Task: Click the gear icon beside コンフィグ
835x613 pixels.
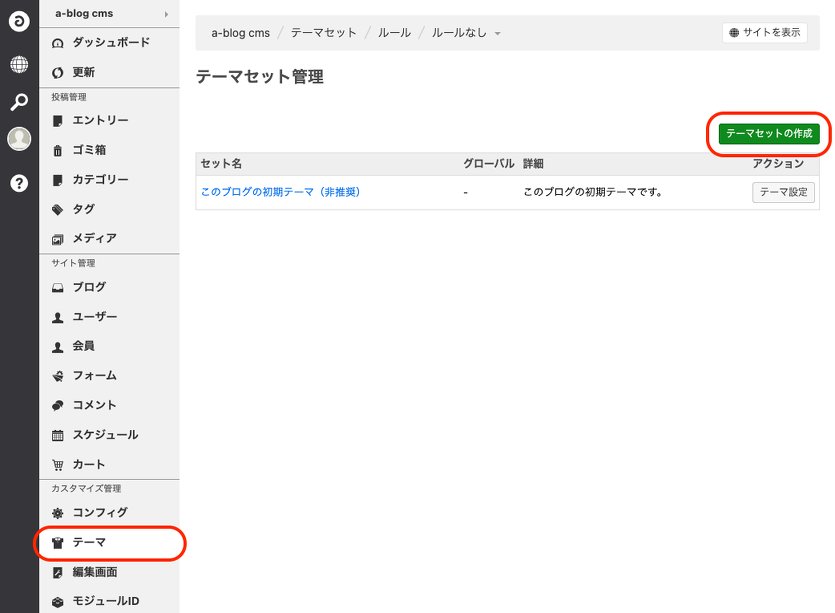Action: point(58,513)
